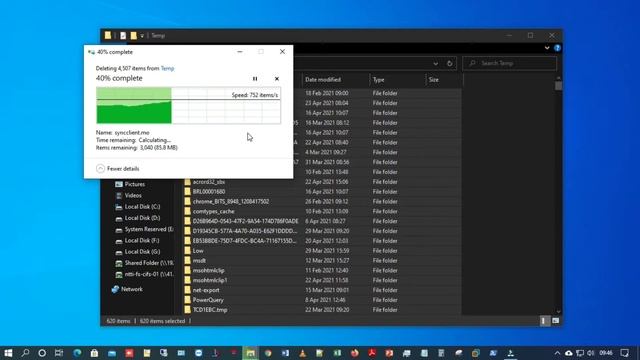The height and width of the screenshot is (360, 640).
Task: Open the System Reserved drive in the sidebar
Action: 149,229
